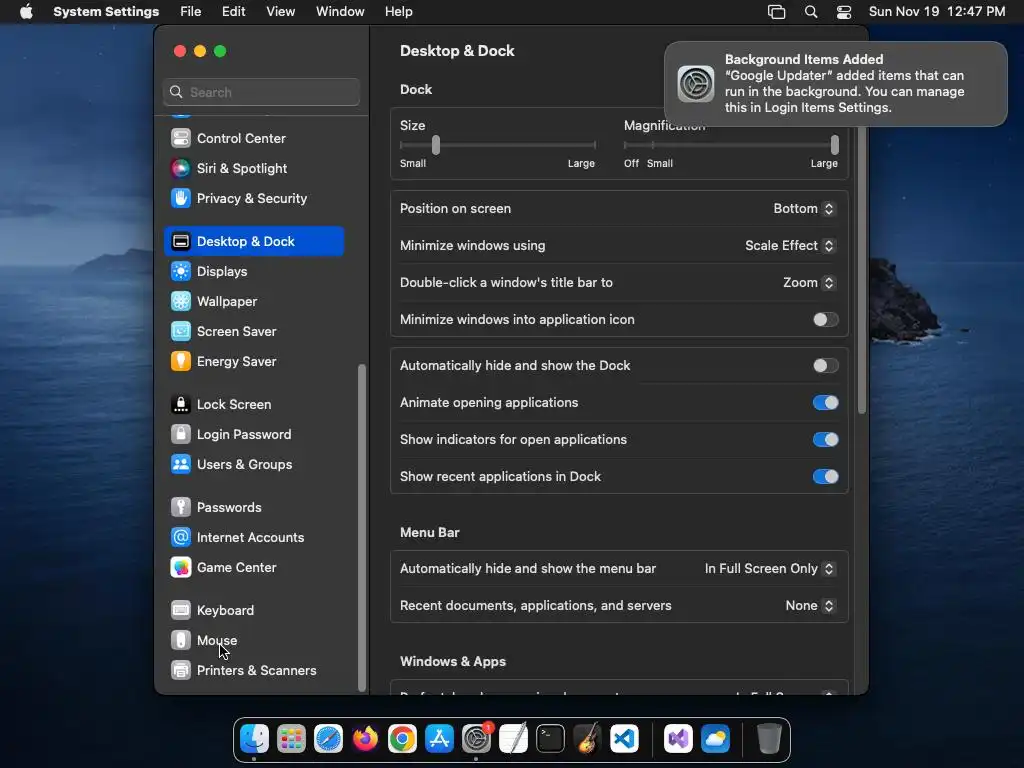Launch GarageBand from the Dock
The height and width of the screenshot is (768, 1024).
588,739
